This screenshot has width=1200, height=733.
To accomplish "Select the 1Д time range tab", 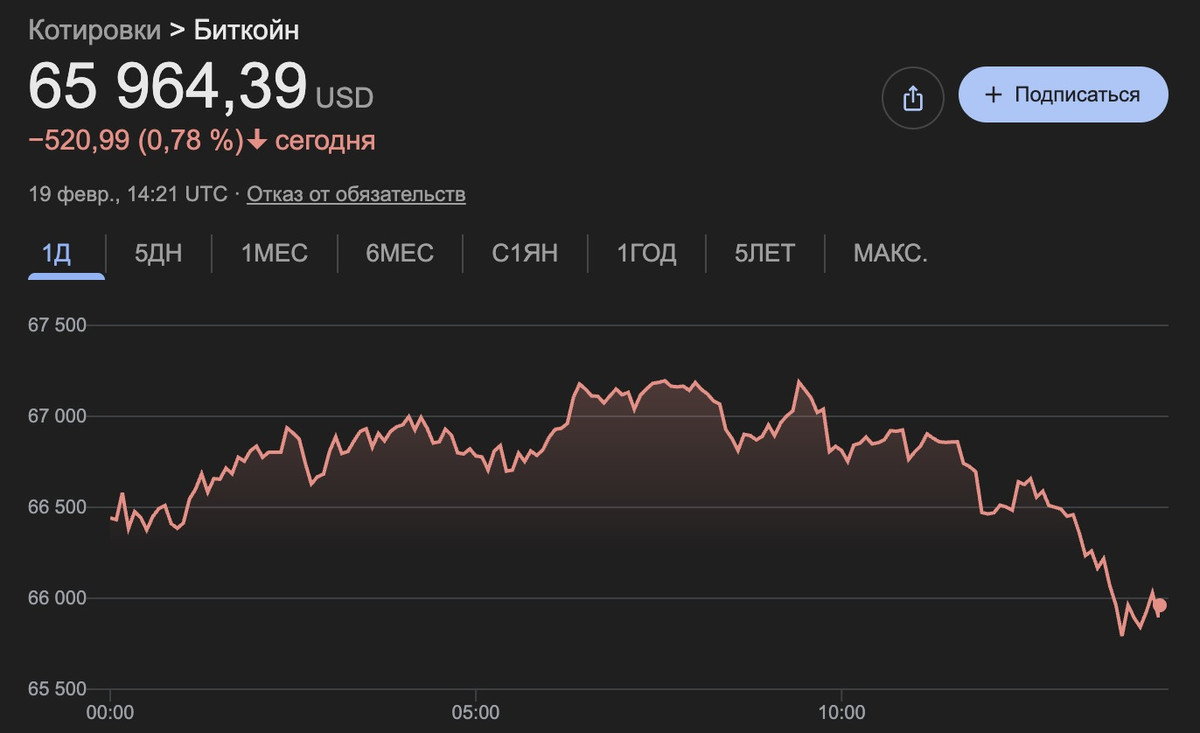I will pos(57,253).
